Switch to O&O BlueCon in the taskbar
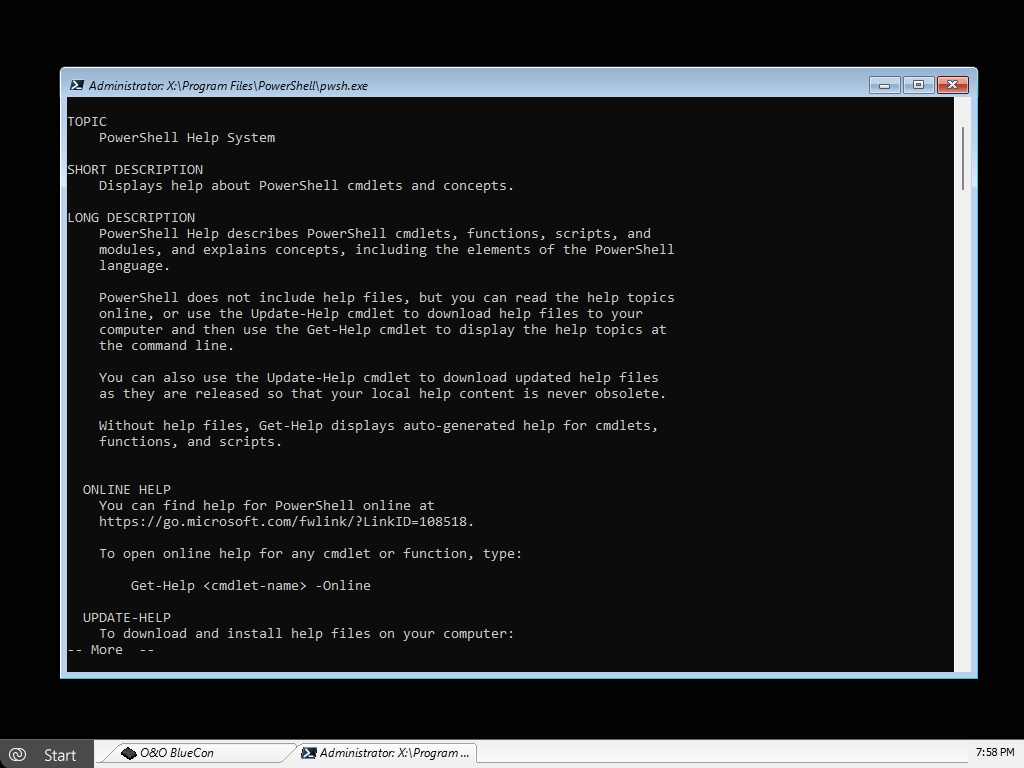1024x768 pixels. tap(195, 753)
